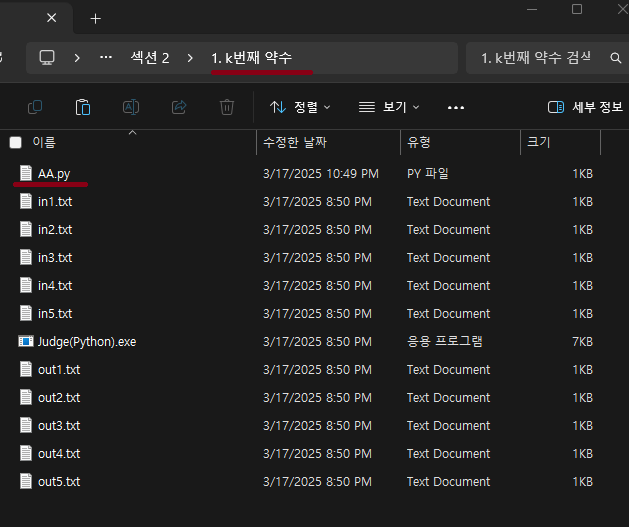Click the 1. k번째 약수 breadcrumb

(x=252, y=58)
